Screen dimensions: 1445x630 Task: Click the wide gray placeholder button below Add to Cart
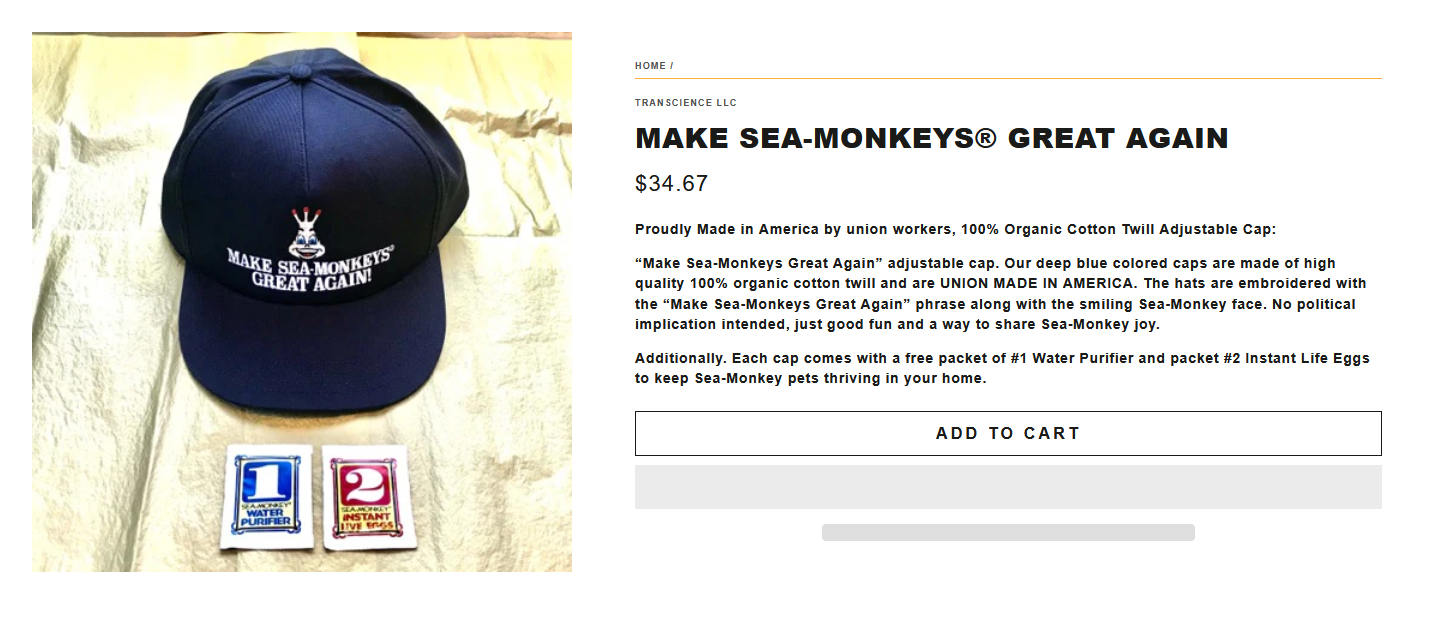pos(1008,487)
